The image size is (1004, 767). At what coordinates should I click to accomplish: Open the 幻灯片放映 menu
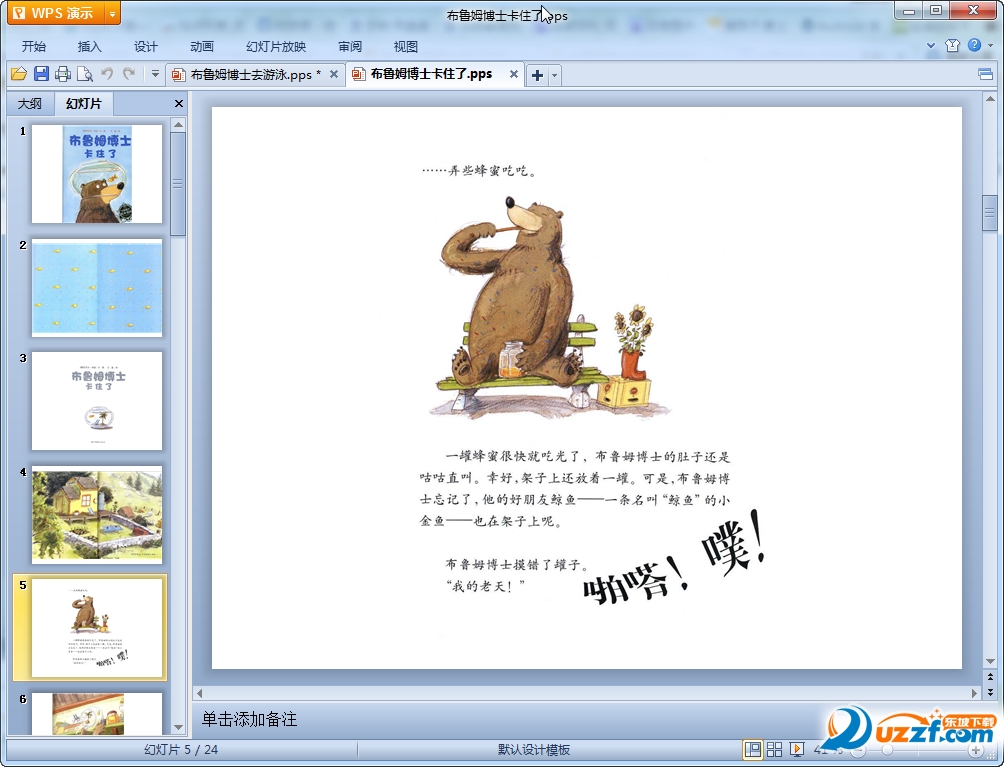pyautogui.click(x=276, y=47)
